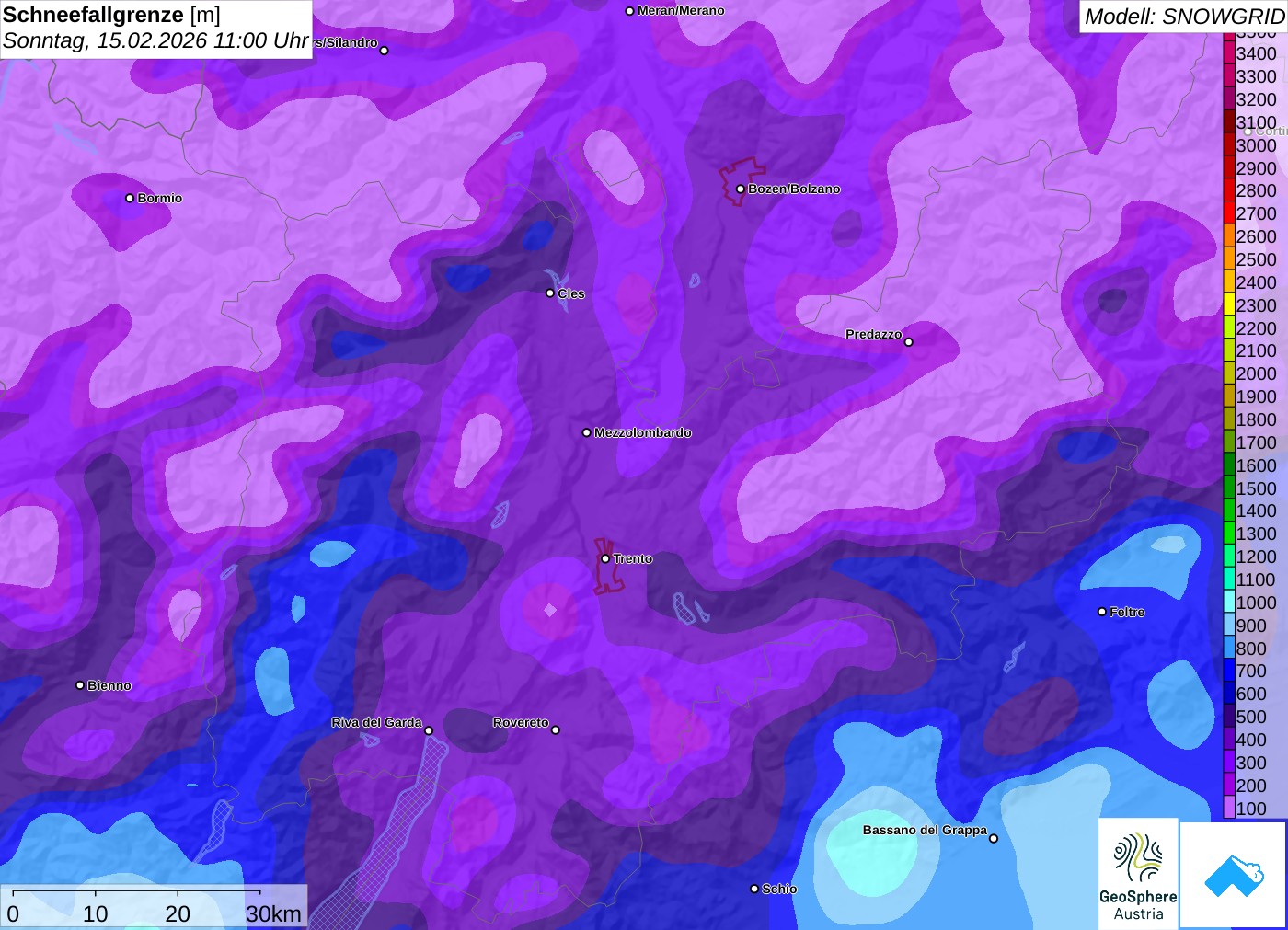
Task: Select the 1000 cyan legend swatch
Action: pos(1229,602)
